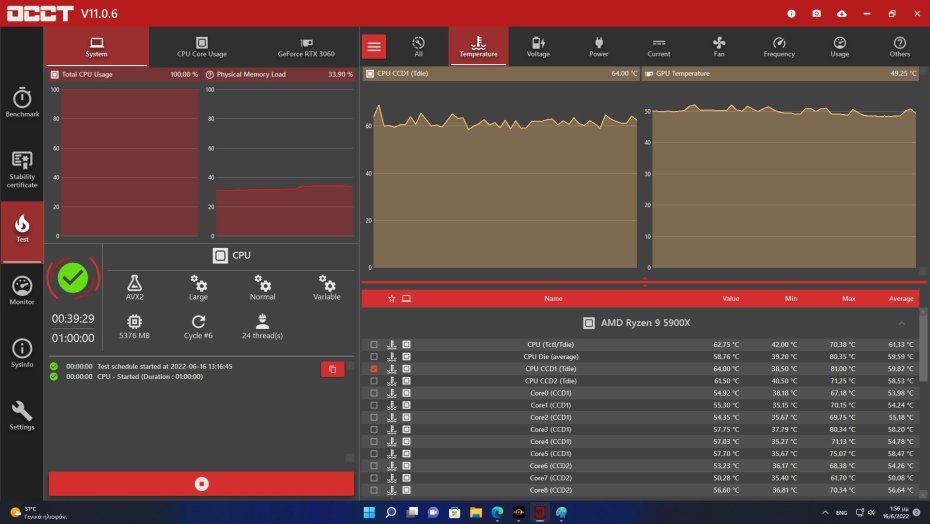The width and height of the screenshot is (930, 524).
Task: Click the 24 thread(s) option
Action: point(262,326)
